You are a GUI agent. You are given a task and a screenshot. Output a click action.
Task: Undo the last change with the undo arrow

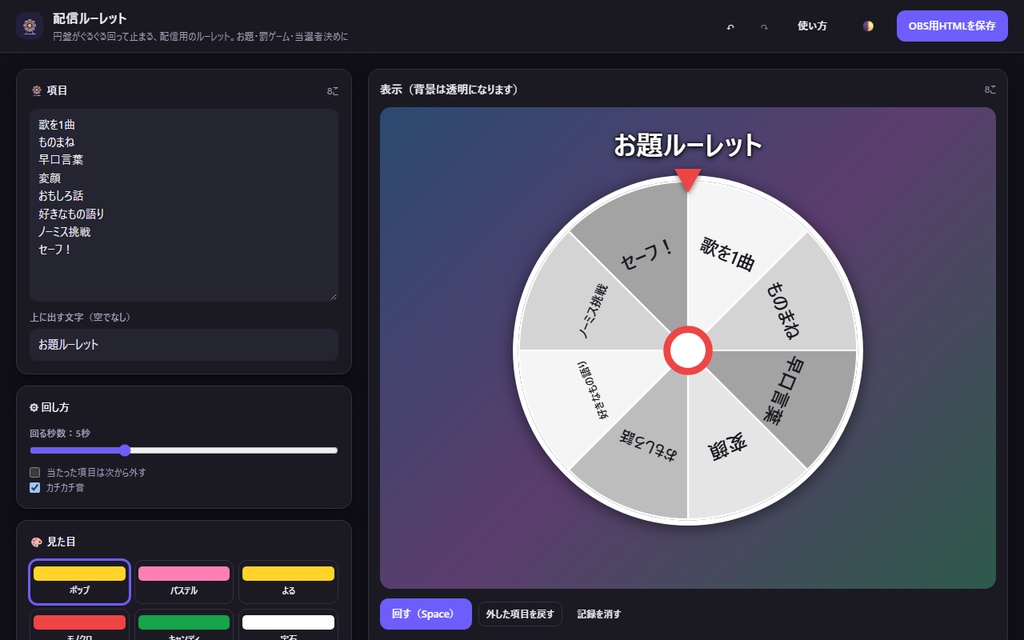pyautogui.click(x=730, y=26)
